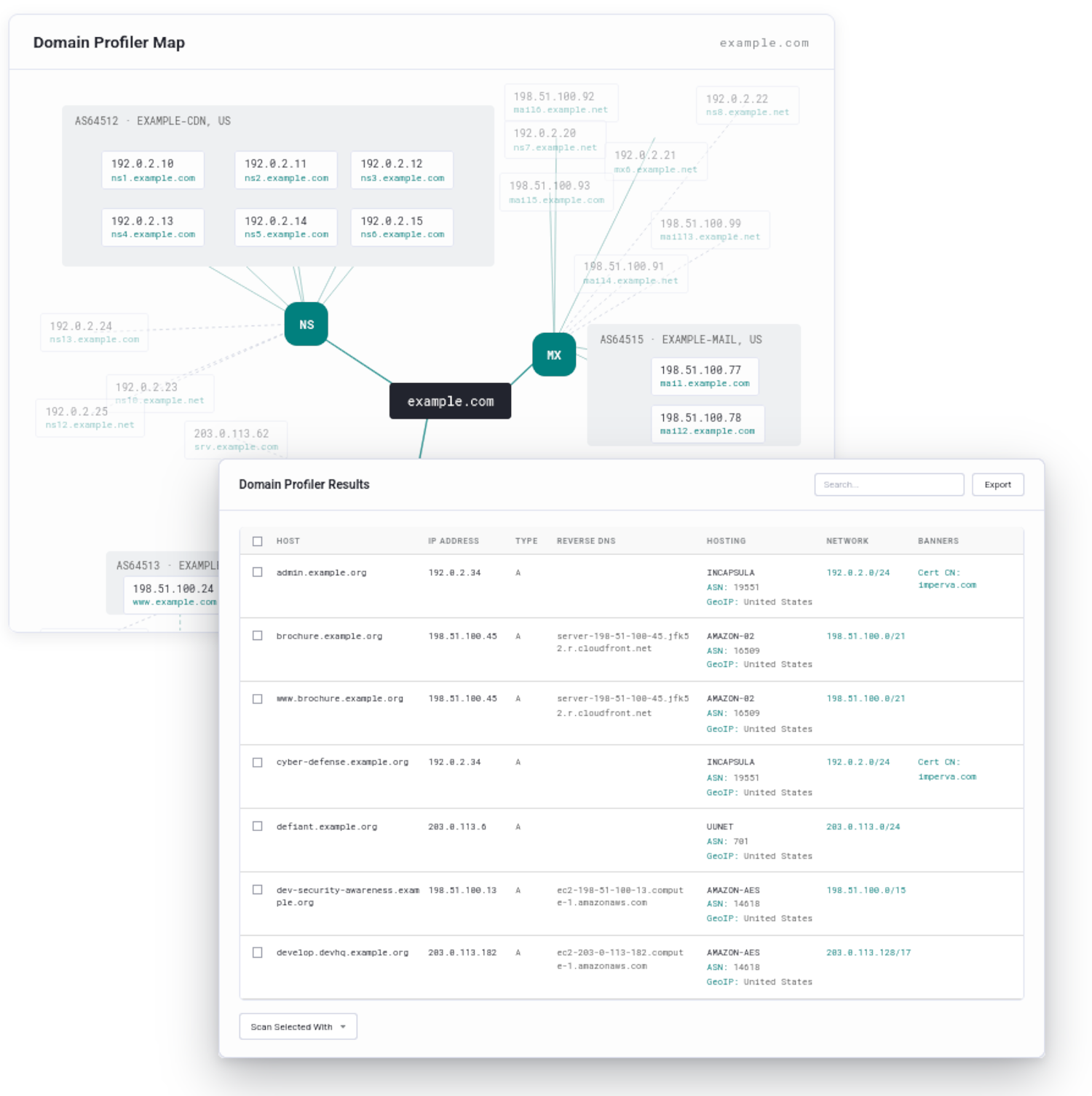
Task: Click the ns3.example.com map node
Action: click(402, 170)
